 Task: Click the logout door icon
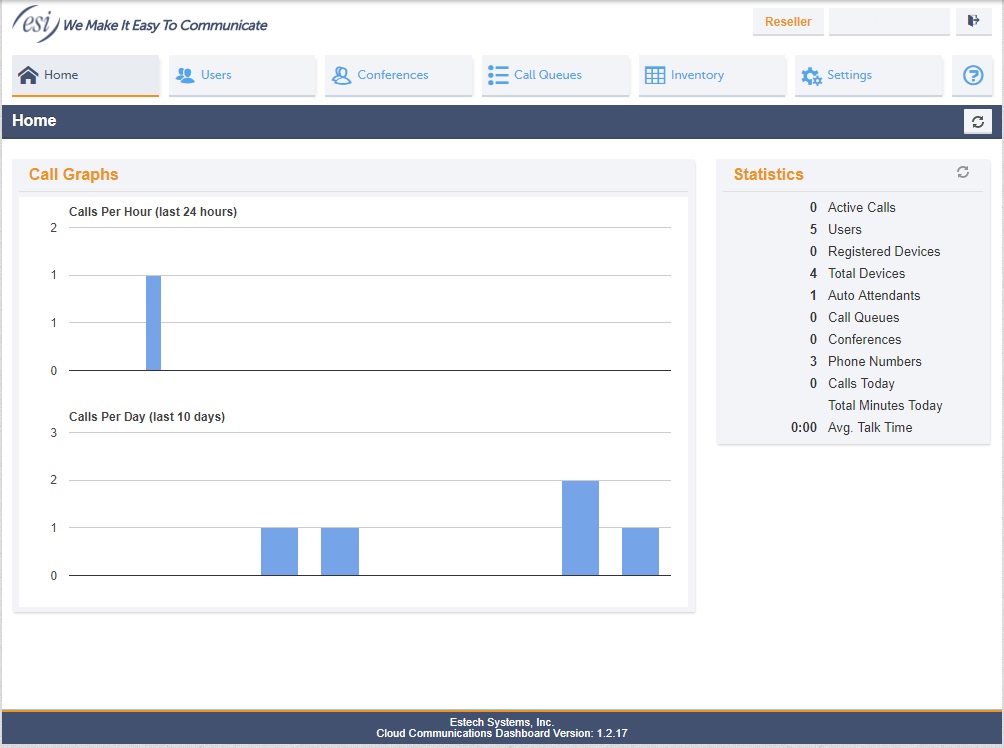pyautogui.click(x=973, y=21)
